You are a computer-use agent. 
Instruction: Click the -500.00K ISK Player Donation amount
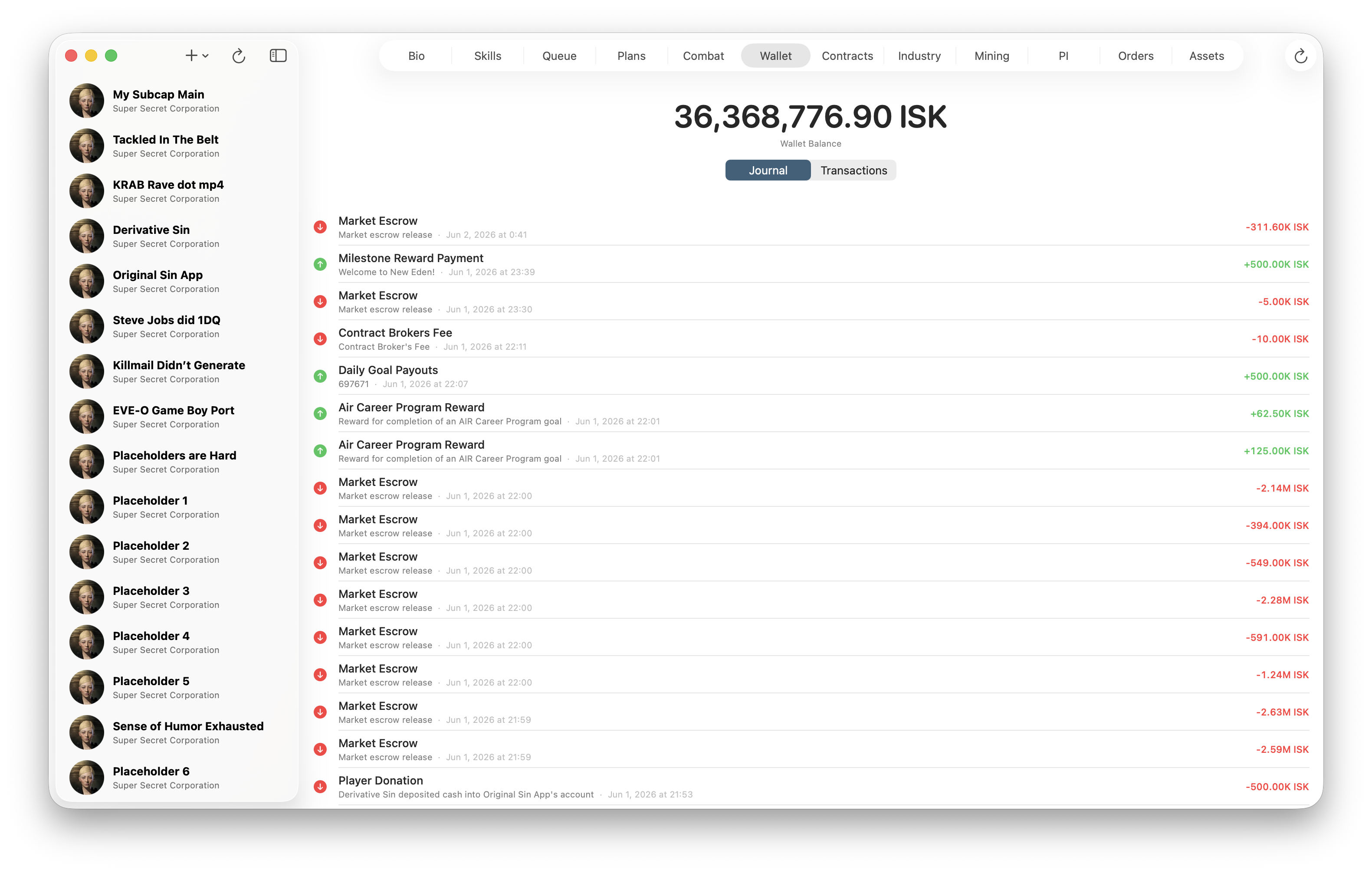pyautogui.click(x=1277, y=787)
